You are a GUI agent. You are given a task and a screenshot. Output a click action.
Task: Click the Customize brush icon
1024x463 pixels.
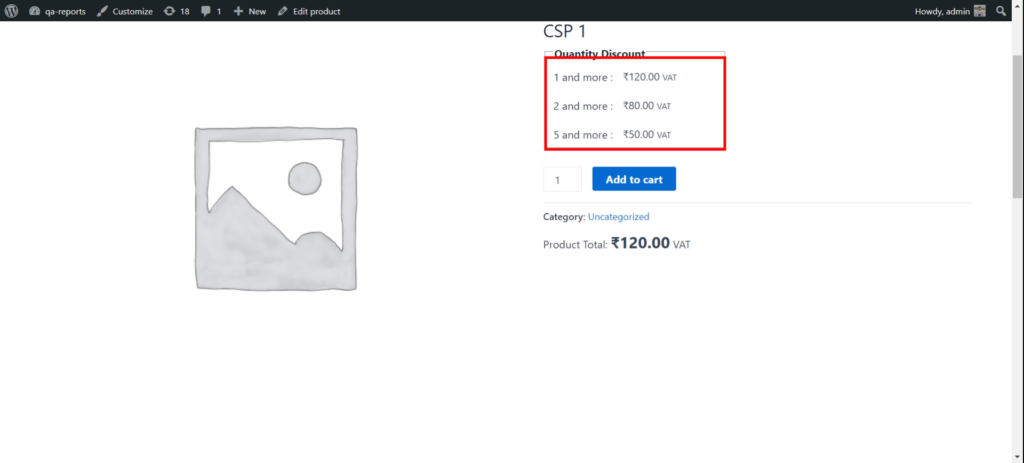pos(102,11)
